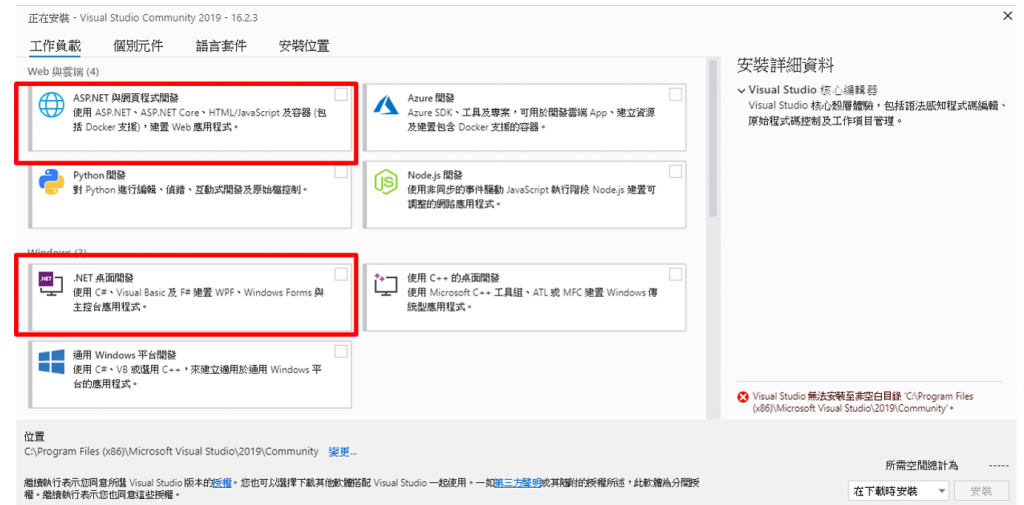Check the Azure 開發 workload checkbox
This screenshot has height=505, width=1024.
pos(675,95)
